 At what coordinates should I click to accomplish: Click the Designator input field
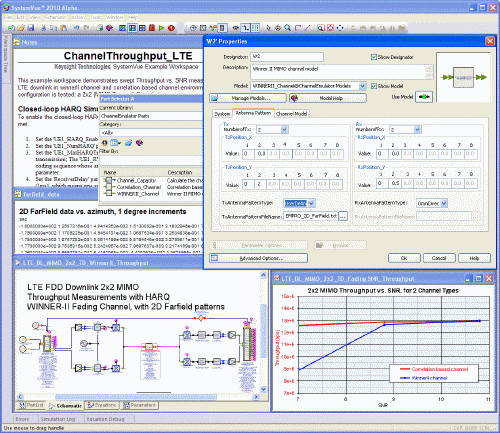(x=287, y=57)
